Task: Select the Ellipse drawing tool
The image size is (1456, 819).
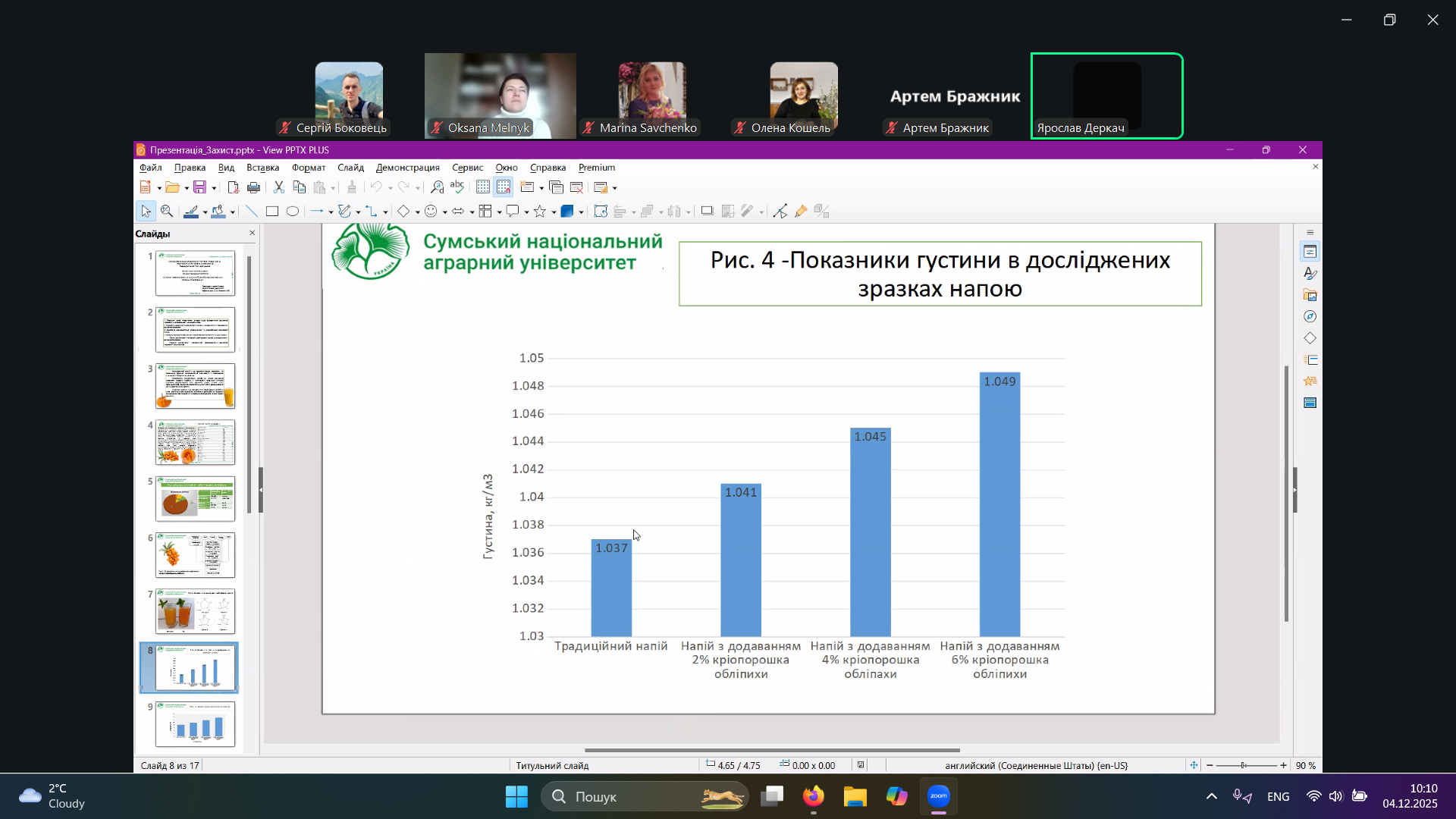Action: [293, 212]
